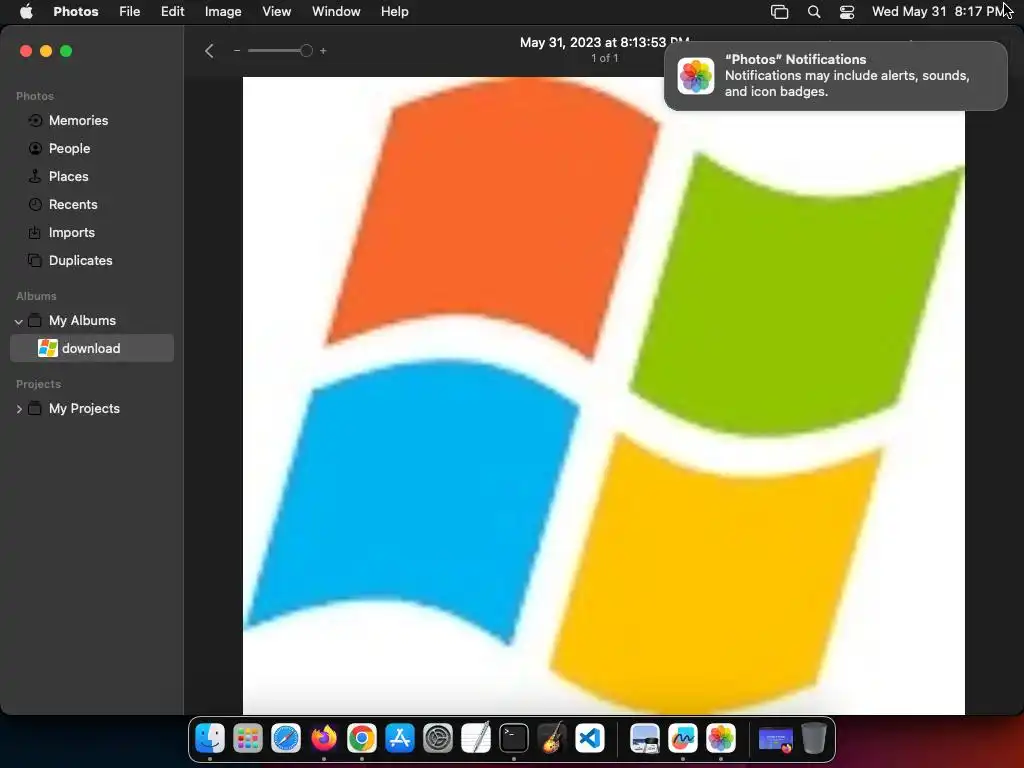1024x768 pixels.
Task: Click the My Projects folder icon
Action: click(35, 408)
